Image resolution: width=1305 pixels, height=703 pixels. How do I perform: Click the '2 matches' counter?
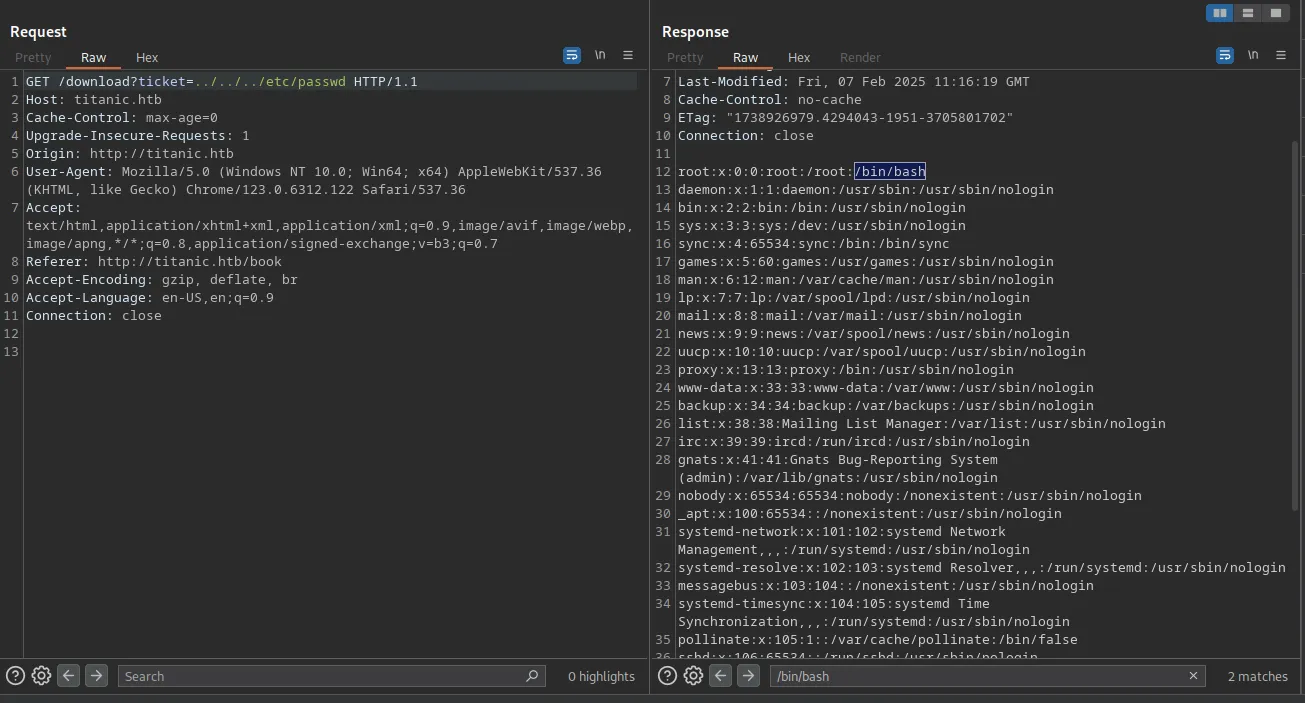1257,677
